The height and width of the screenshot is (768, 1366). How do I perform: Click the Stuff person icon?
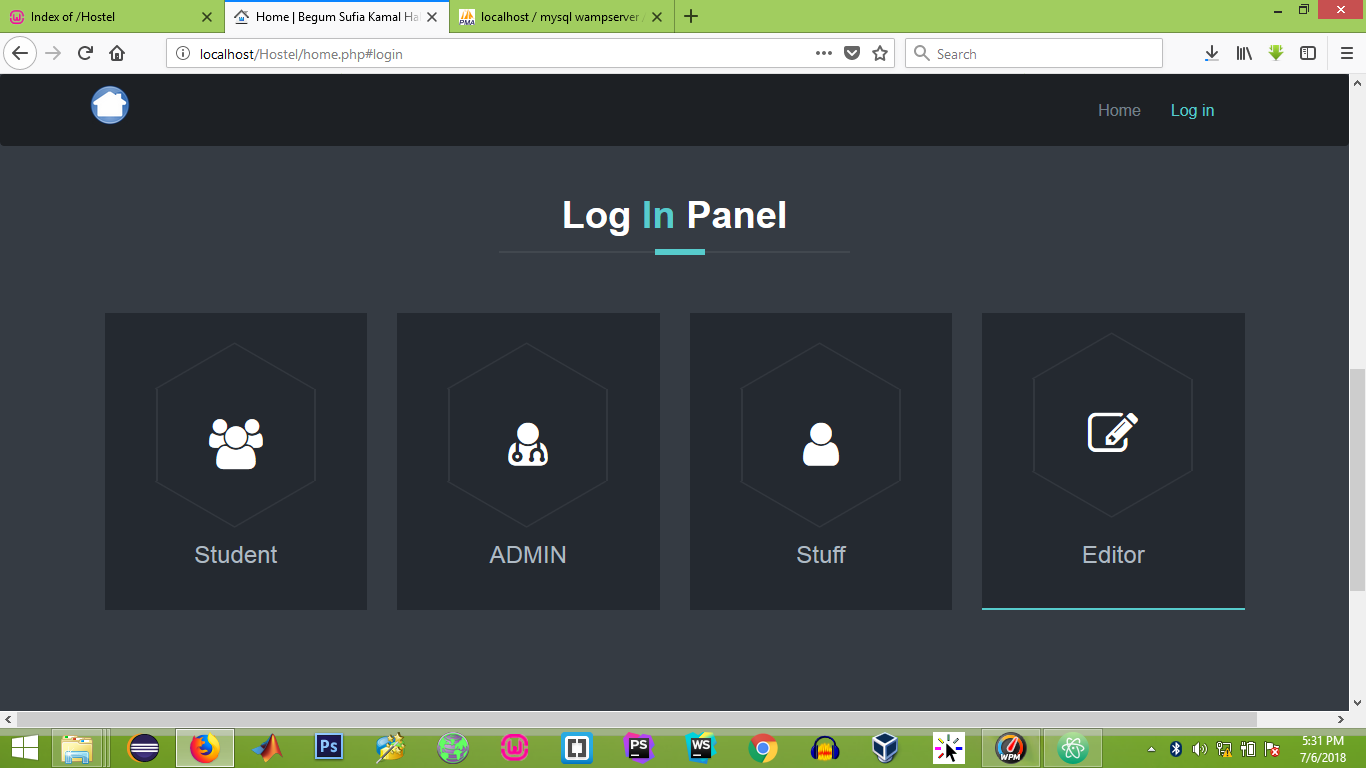820,440
